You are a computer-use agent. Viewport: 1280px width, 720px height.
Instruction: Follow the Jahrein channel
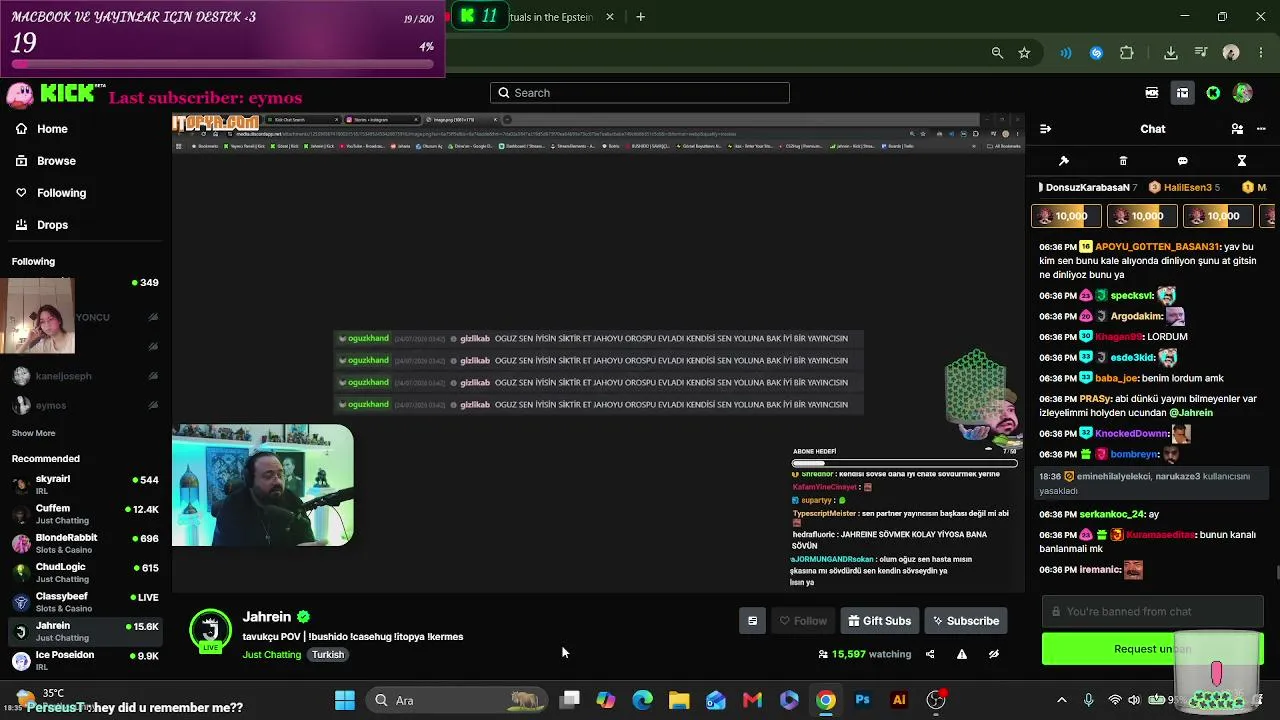tap(803, 621)
